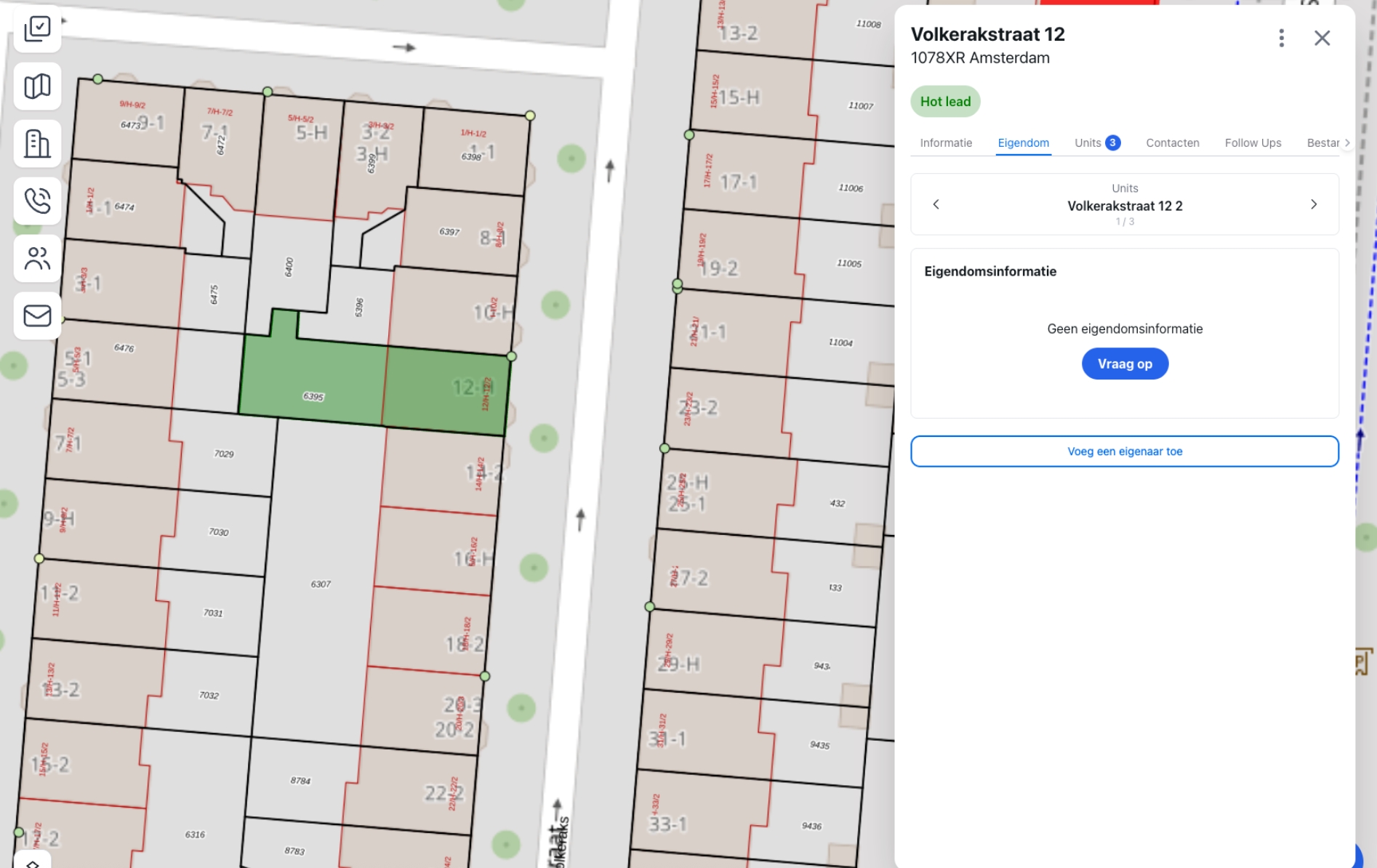
Task: Expand hidden tabs with the overflow chevron
Action: click(1349, 142)
